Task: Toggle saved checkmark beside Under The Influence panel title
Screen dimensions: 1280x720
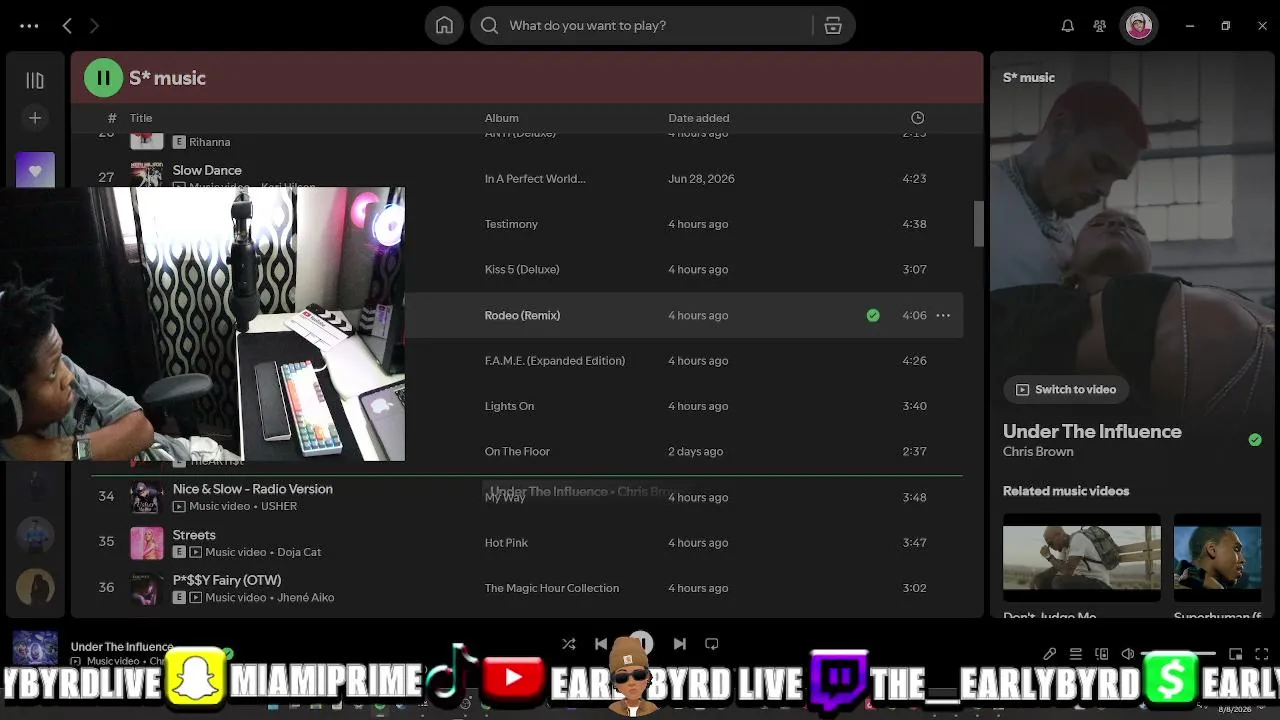Action: coord(1255,440)
